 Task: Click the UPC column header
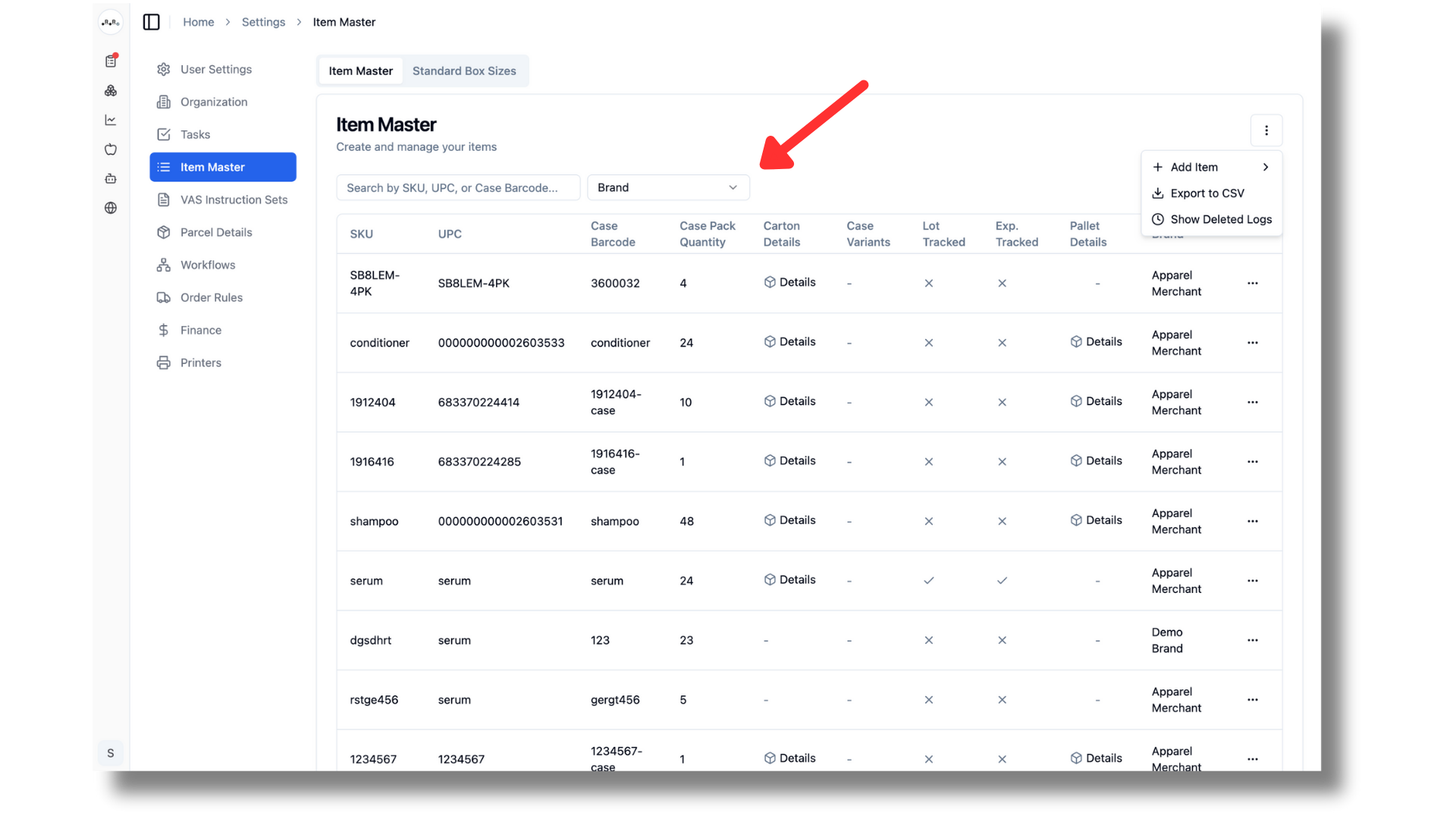450,234
